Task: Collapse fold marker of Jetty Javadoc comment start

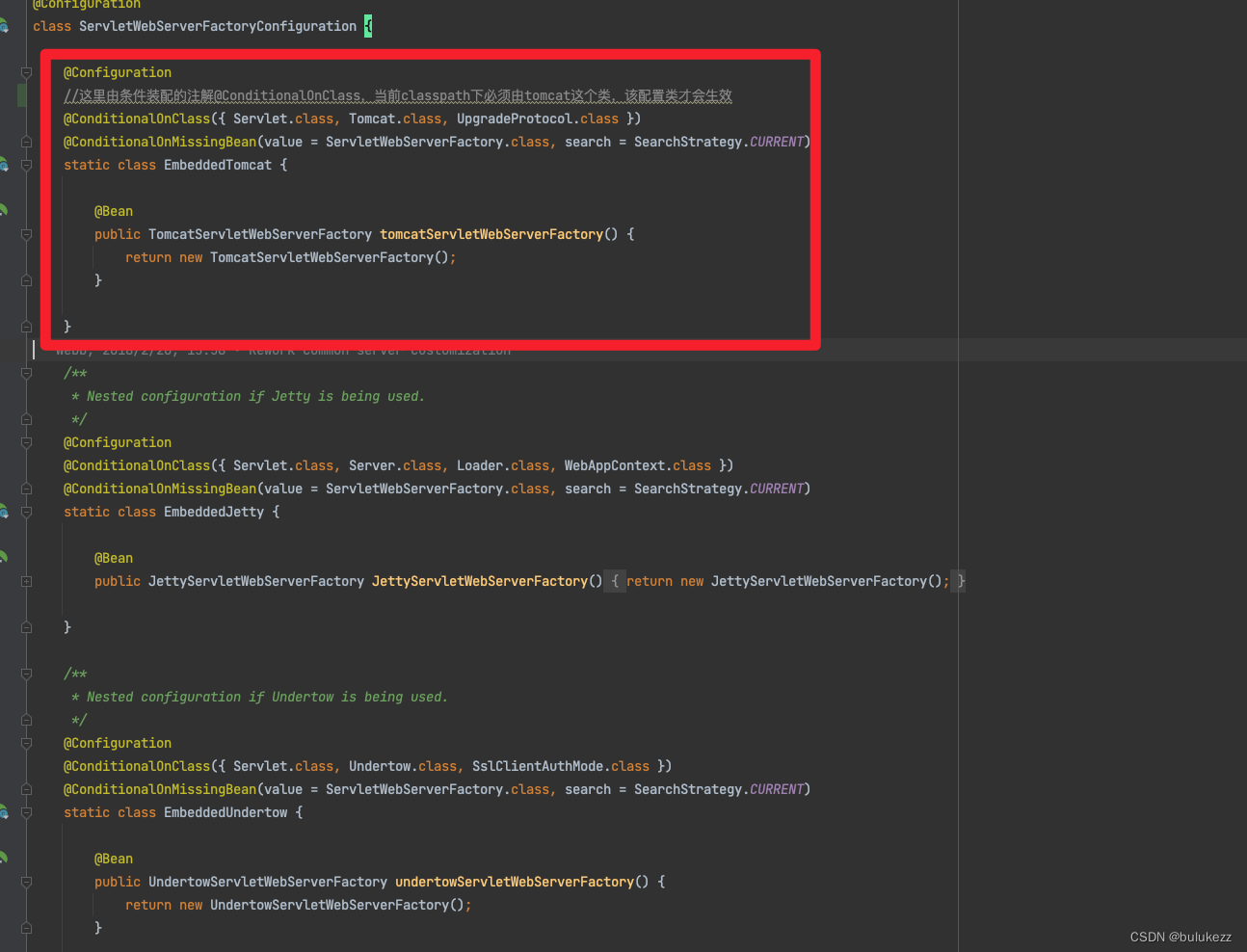Action: (x=26, y=373)
